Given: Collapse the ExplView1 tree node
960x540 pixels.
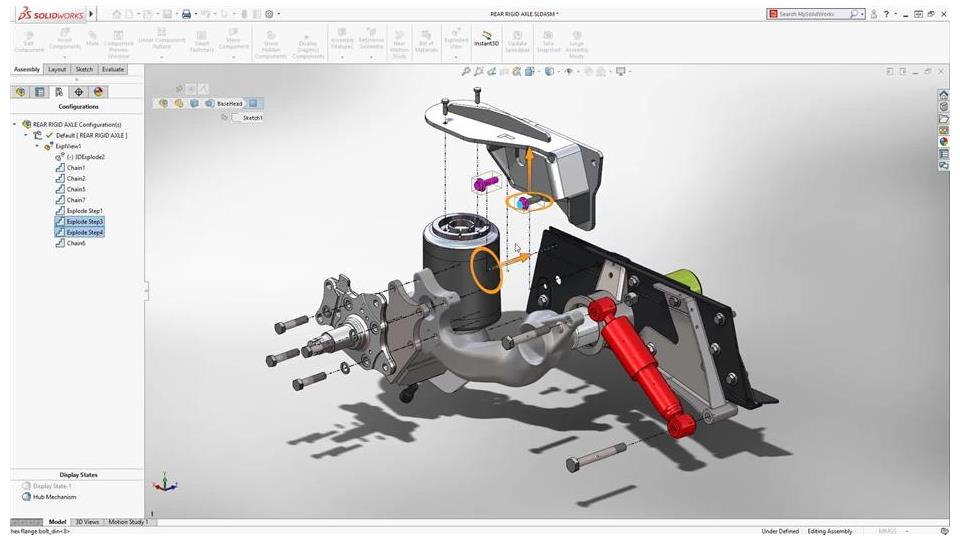Looking at the screenshot, I should 37,146.
